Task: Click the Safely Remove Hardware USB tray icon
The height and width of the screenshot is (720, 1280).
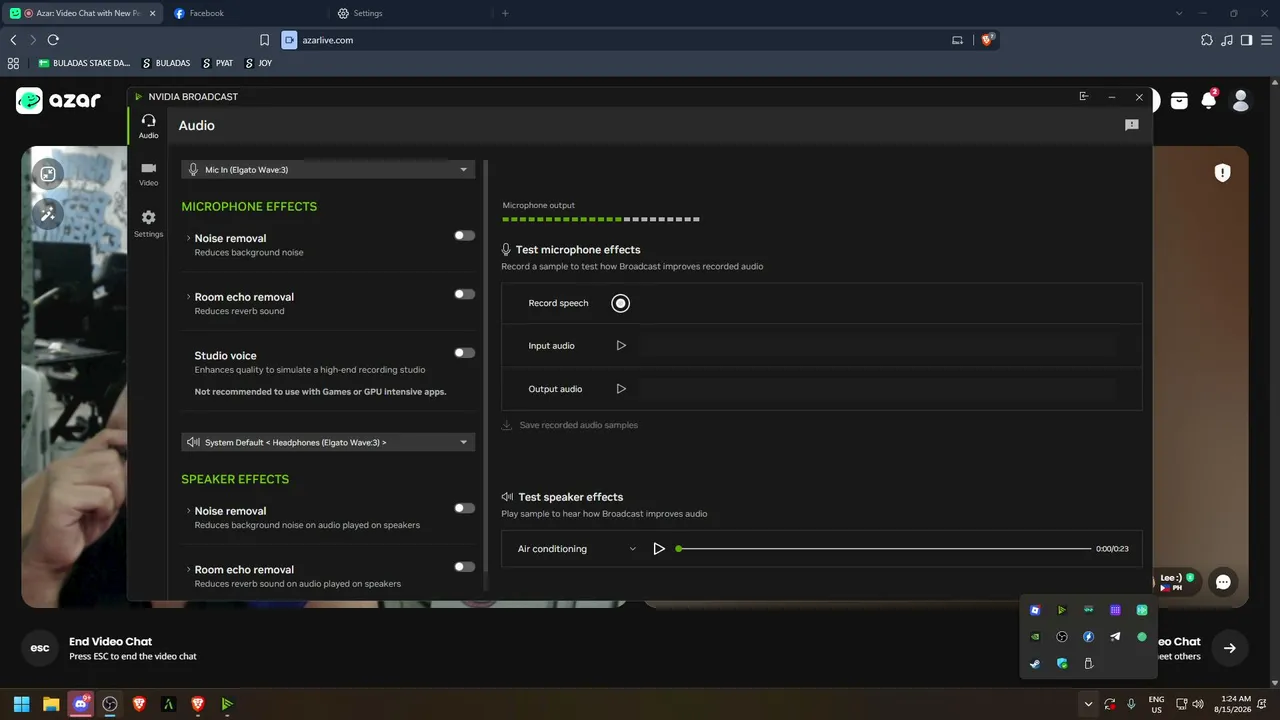Action: (x=1088, y=664)
